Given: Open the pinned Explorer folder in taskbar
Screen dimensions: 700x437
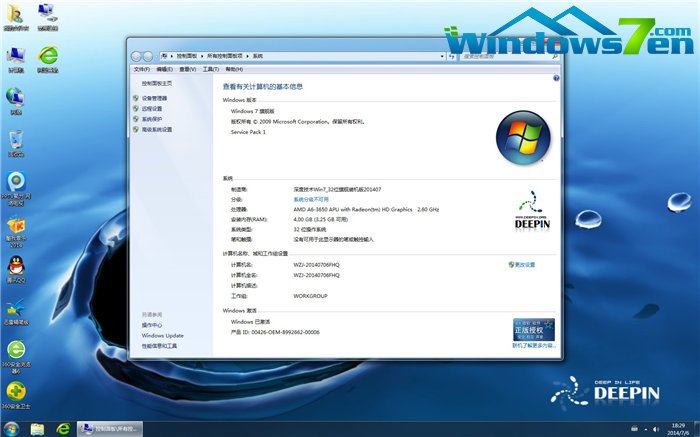Looking at the screenshot, I should click(38, 429).
